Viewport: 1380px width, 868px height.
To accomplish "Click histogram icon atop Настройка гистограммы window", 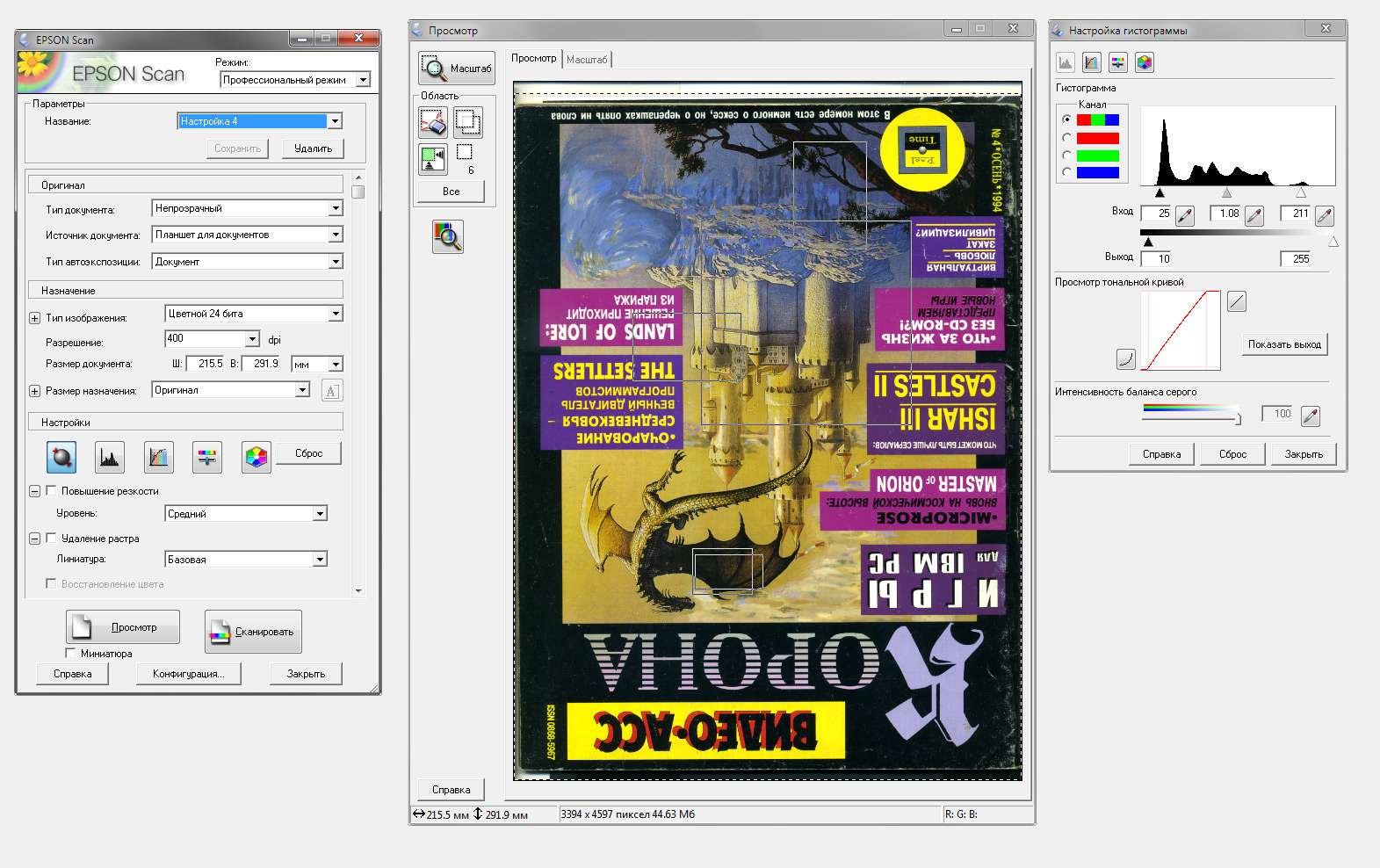I will click(x=1066, y=62).
